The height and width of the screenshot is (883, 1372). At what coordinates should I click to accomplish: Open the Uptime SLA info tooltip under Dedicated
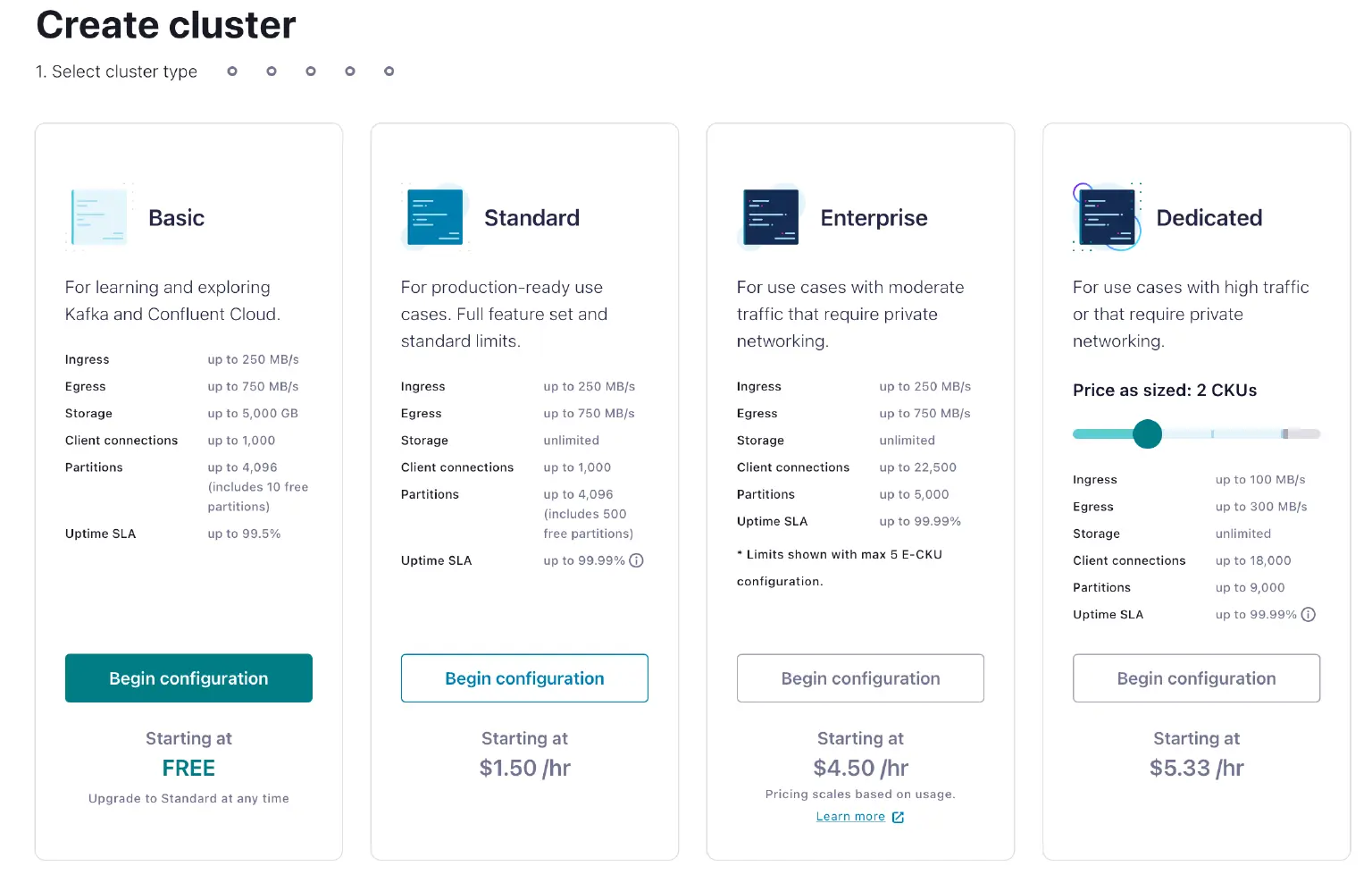point(1309,614)
